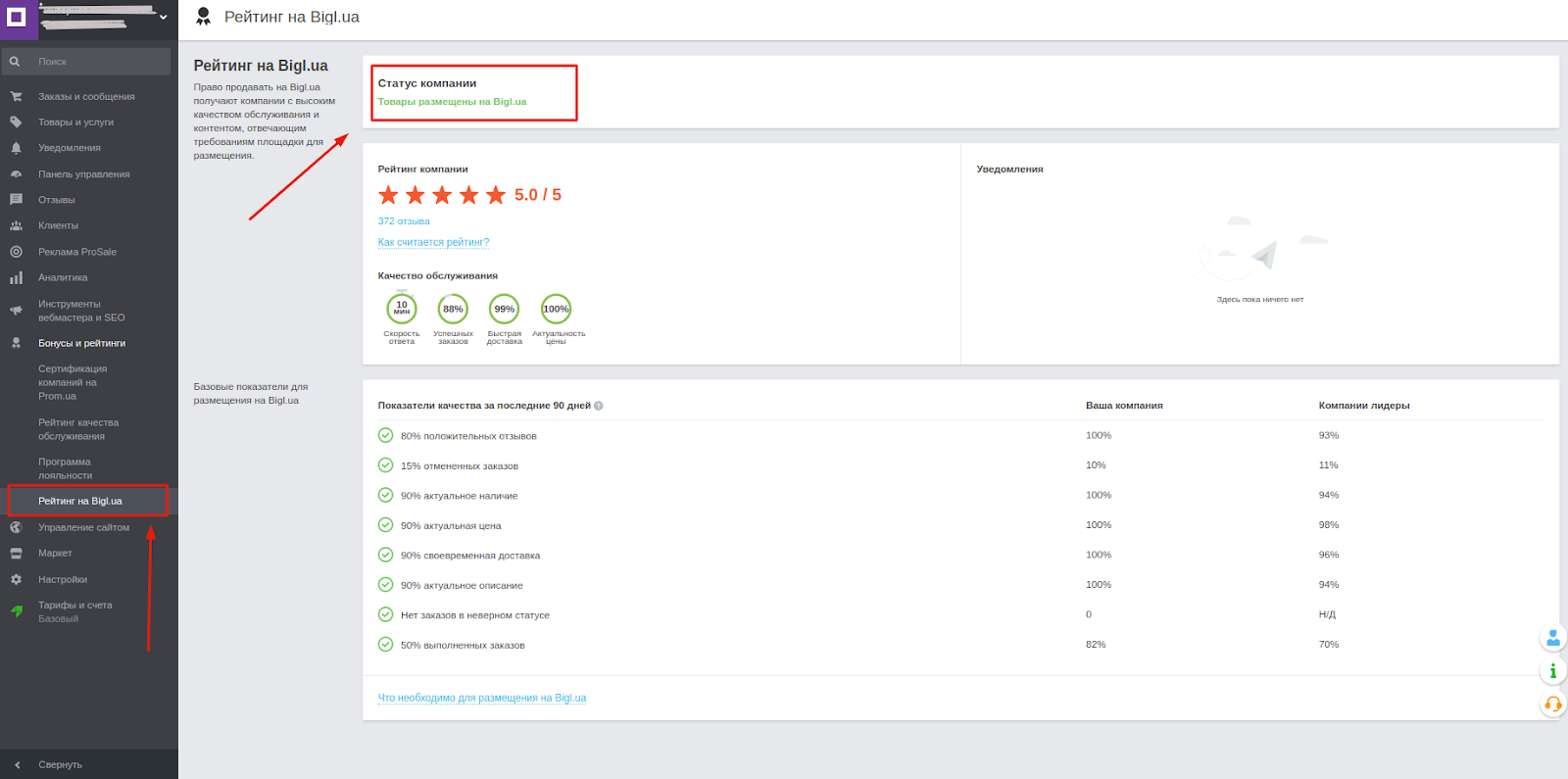Open the 372 отзыва link

coord(404,221)
